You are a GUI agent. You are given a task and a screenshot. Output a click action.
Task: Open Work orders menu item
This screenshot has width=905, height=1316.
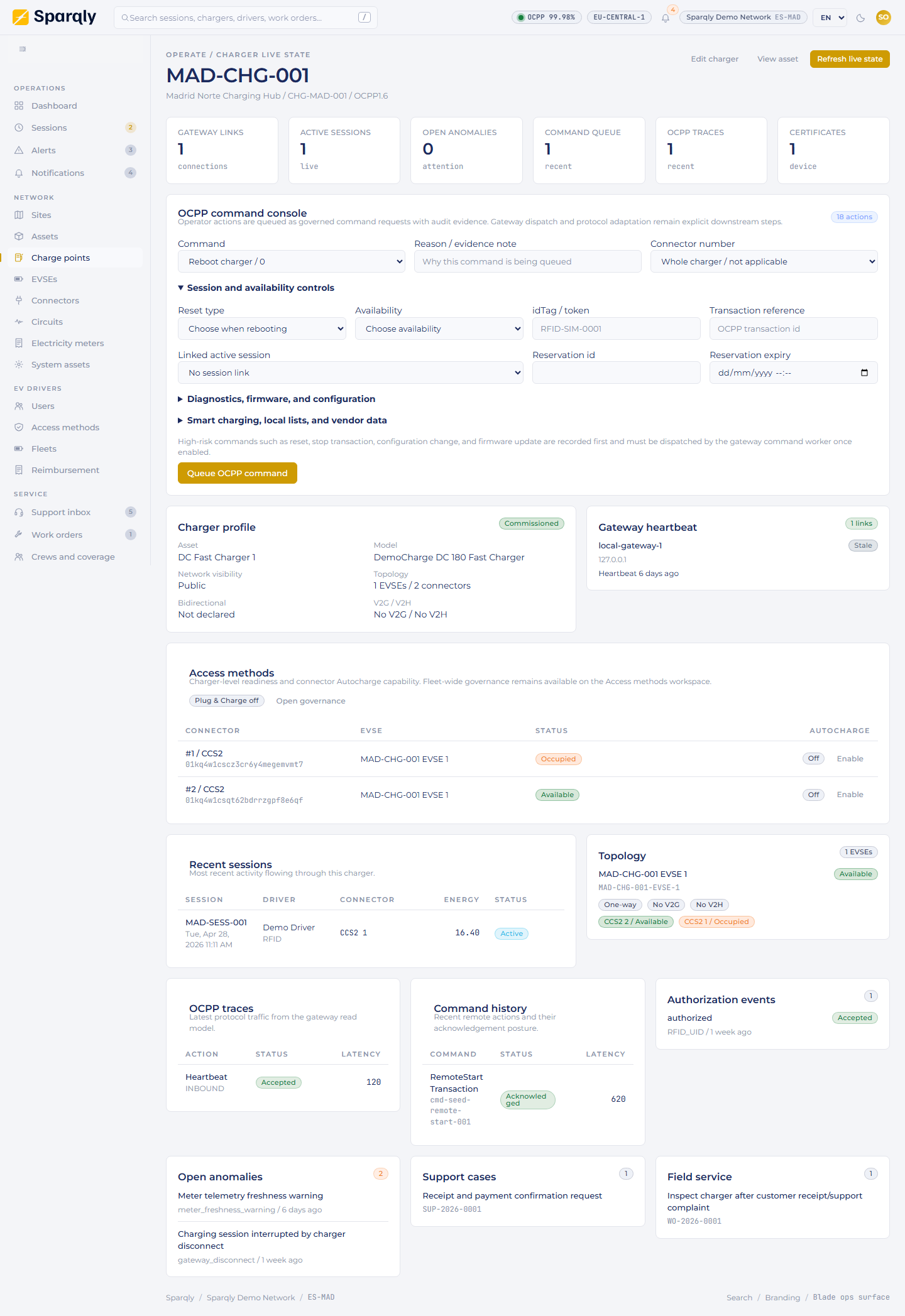coord(75,535)
